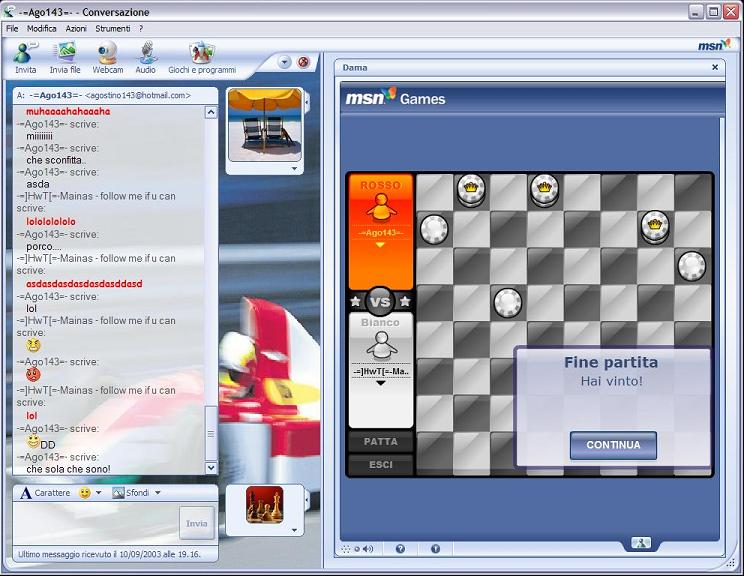
Task: Click the crowned king in second row
Action: (x=655, y=227)
